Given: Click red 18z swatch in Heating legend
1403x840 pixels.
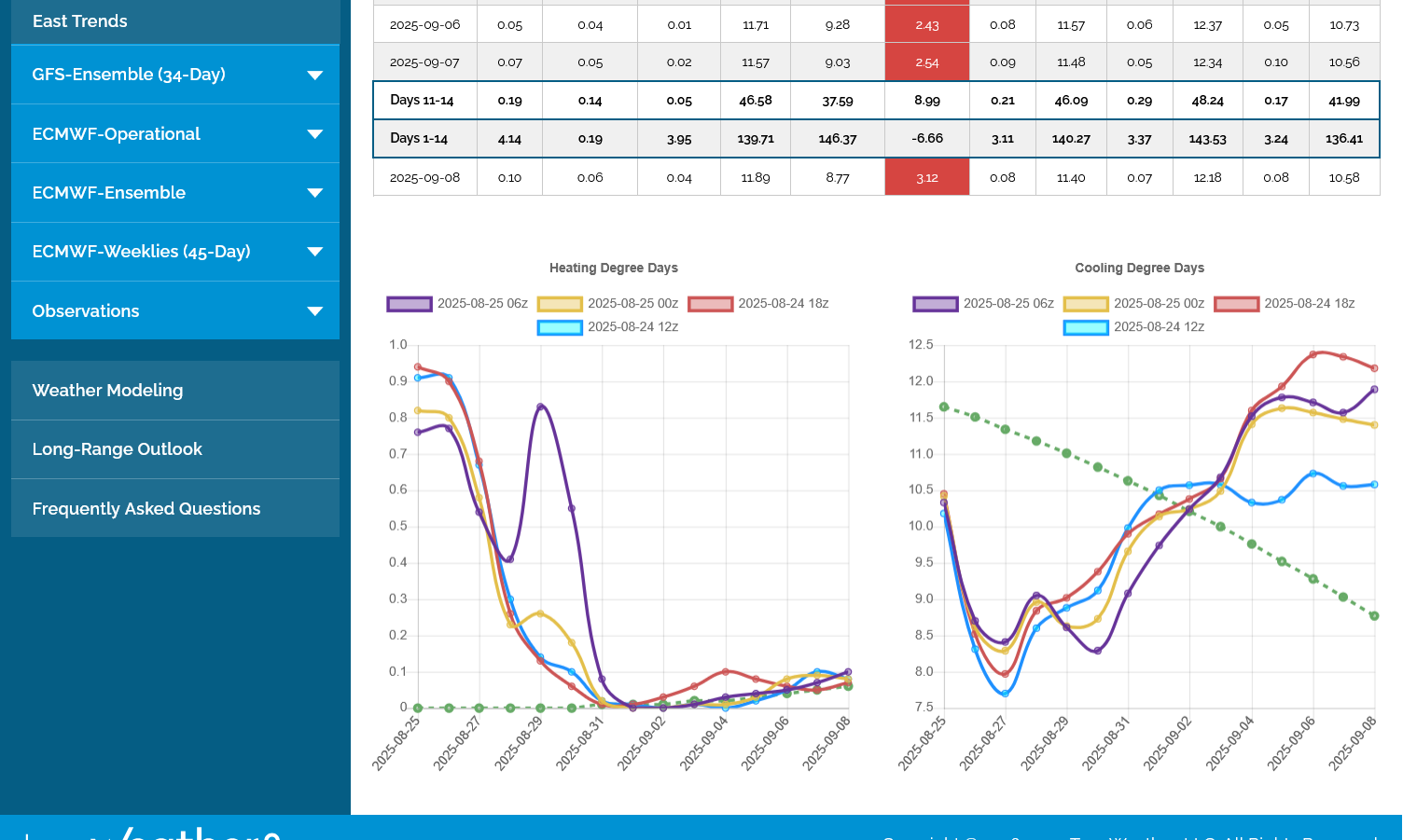Looking at the screenshot, I should 711,304.
